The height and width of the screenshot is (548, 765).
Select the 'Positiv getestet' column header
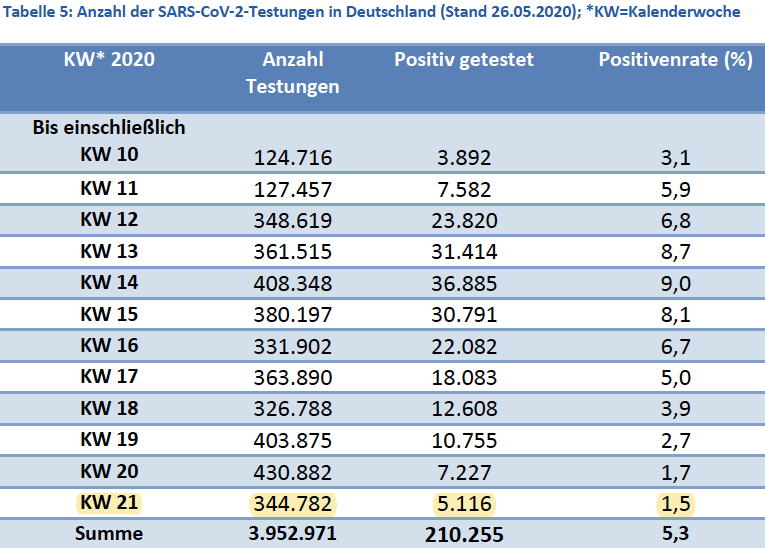point(464,60)
